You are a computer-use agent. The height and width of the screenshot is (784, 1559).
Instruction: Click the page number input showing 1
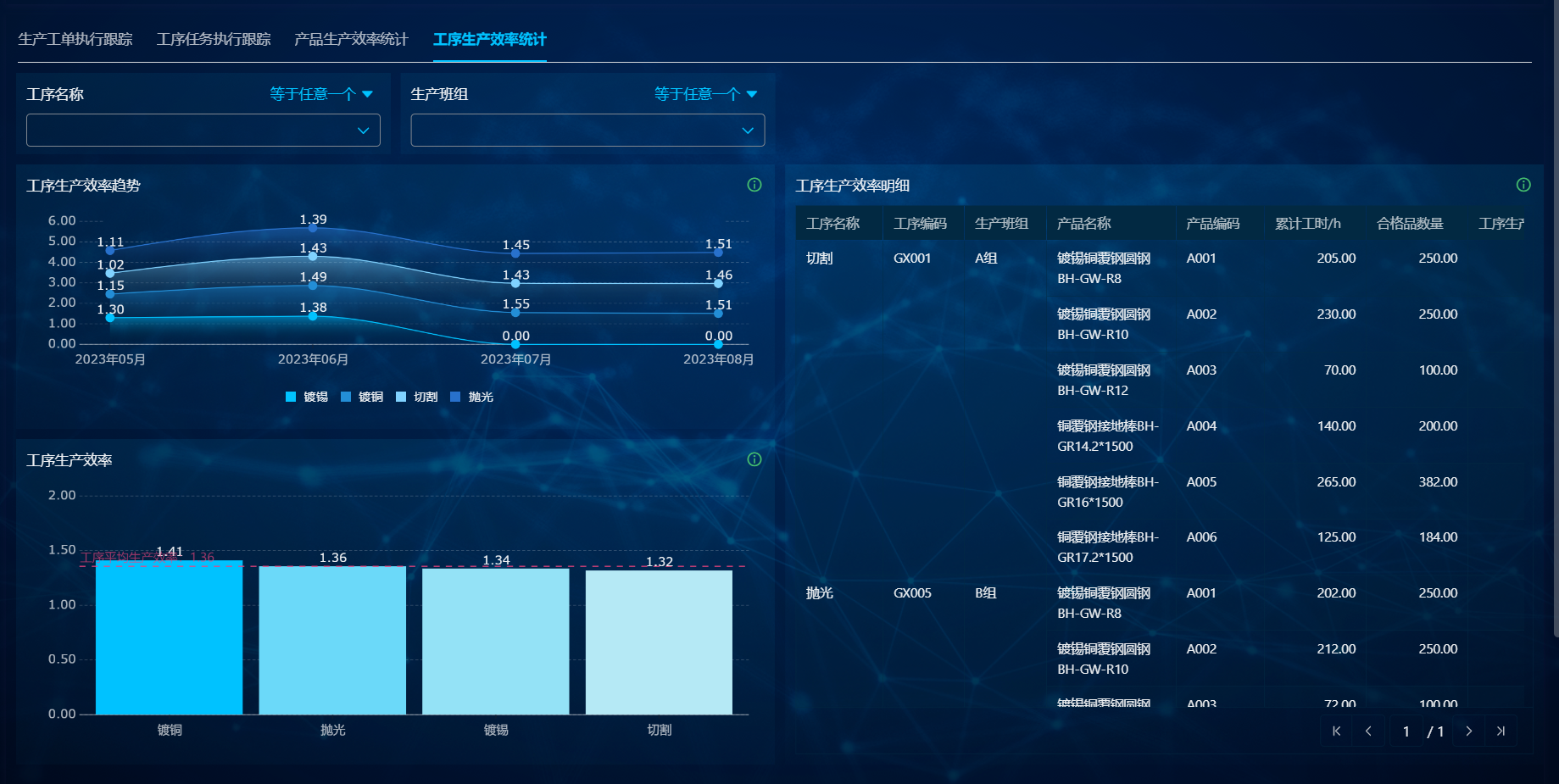(x=1406, y=731)
